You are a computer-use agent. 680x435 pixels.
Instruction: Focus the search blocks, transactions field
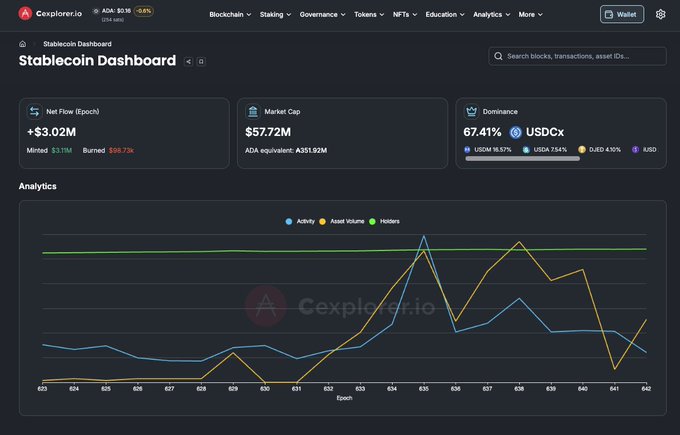tap(577, 56)
